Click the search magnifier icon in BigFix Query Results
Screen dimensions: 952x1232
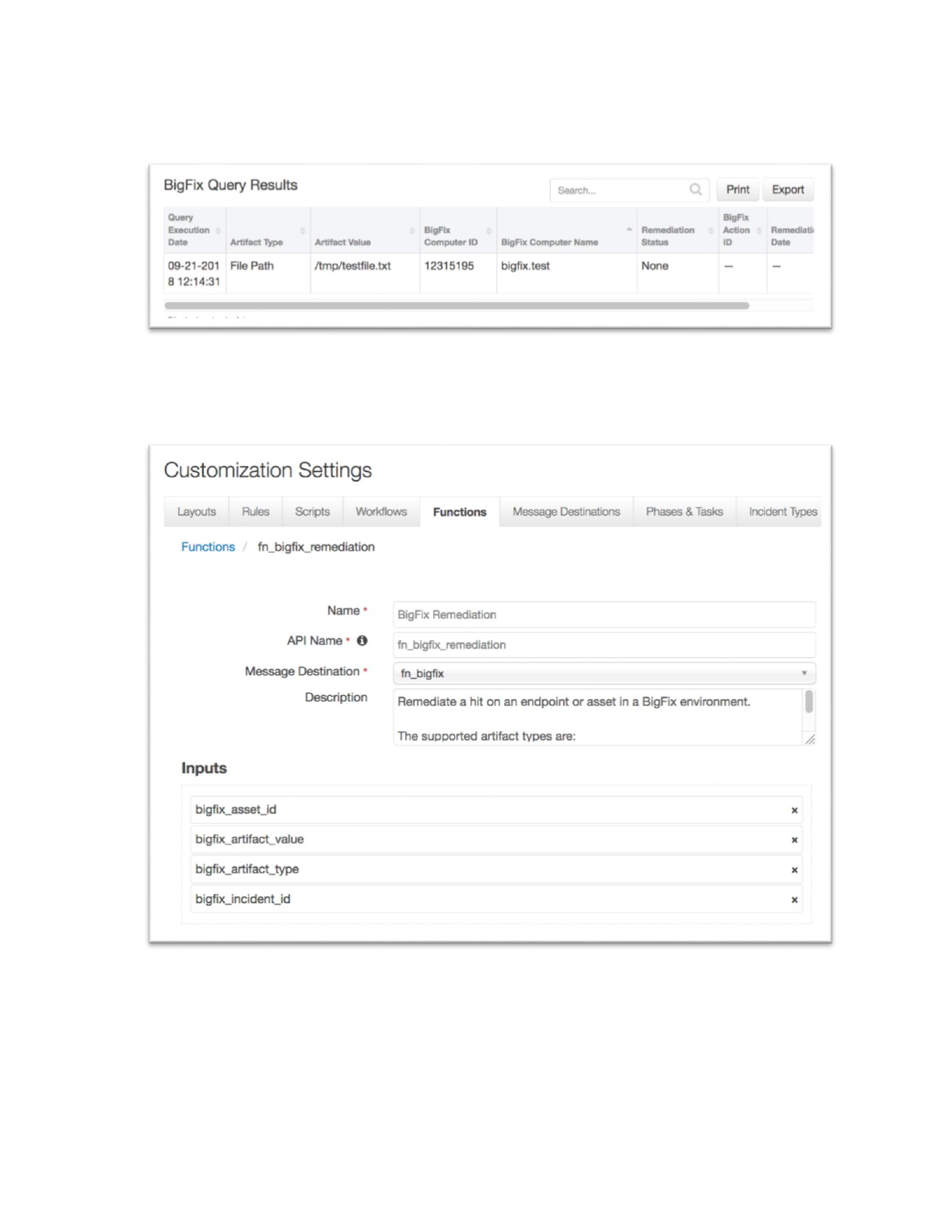pos(695,189)
